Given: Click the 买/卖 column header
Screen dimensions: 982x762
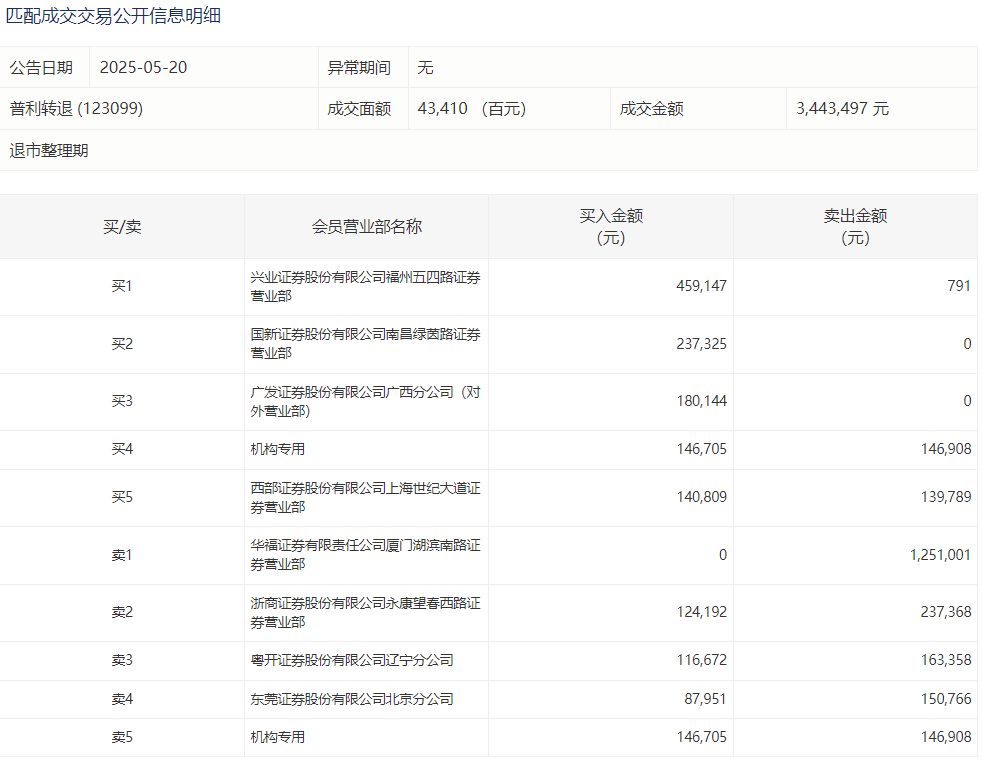Looking at the screenshot, I should click(x=122, y=227).
